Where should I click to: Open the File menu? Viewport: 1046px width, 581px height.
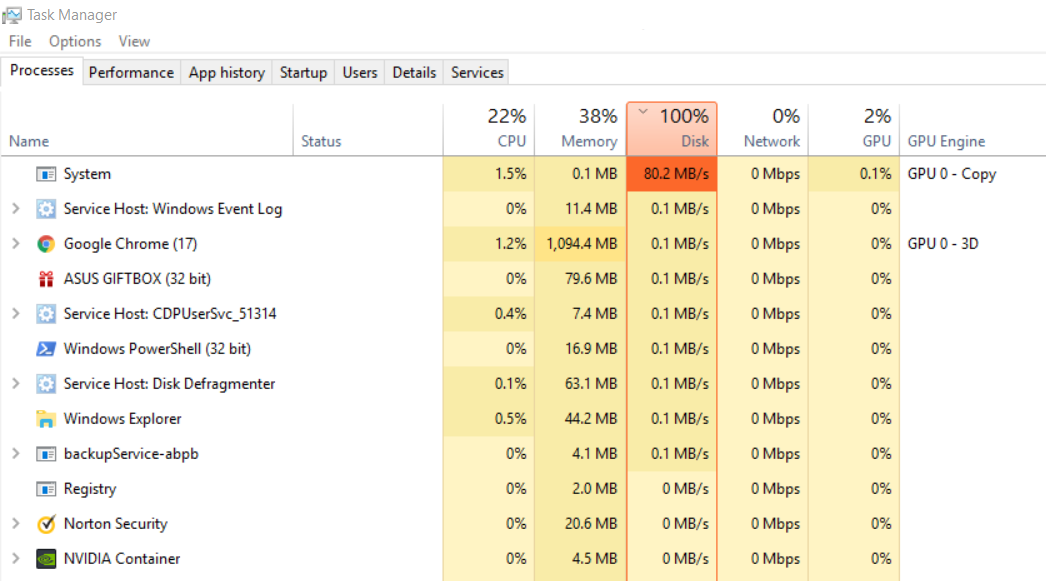pos(20,41)
